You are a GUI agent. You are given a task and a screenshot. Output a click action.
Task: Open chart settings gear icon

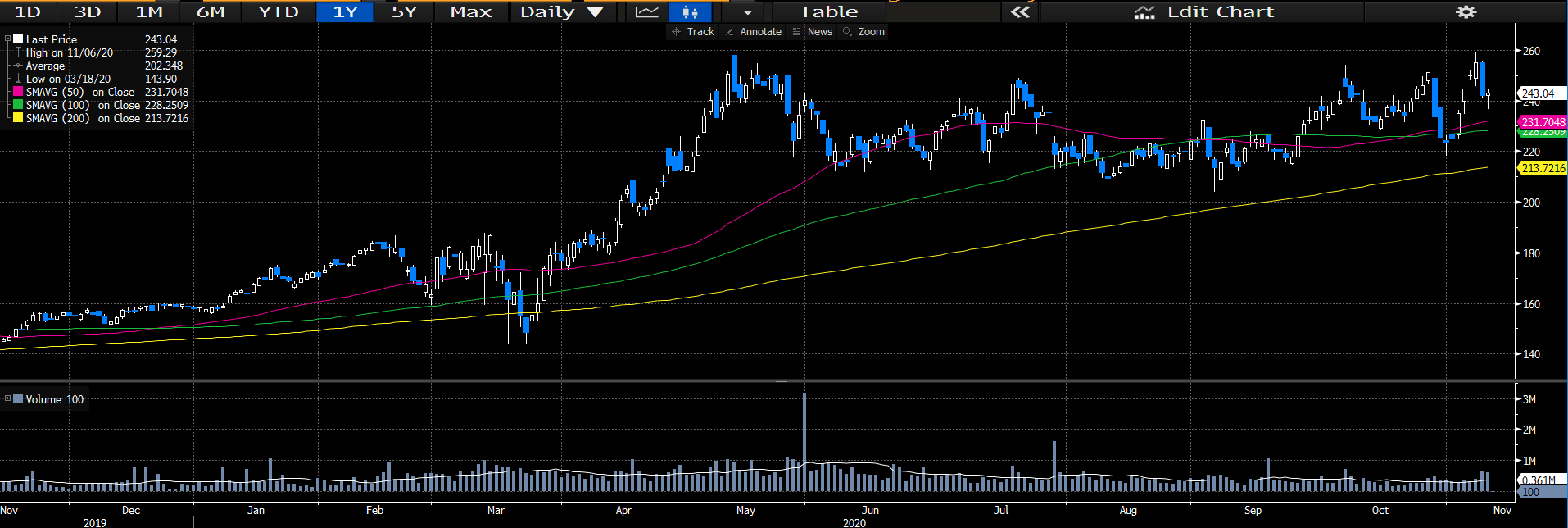1466,11
